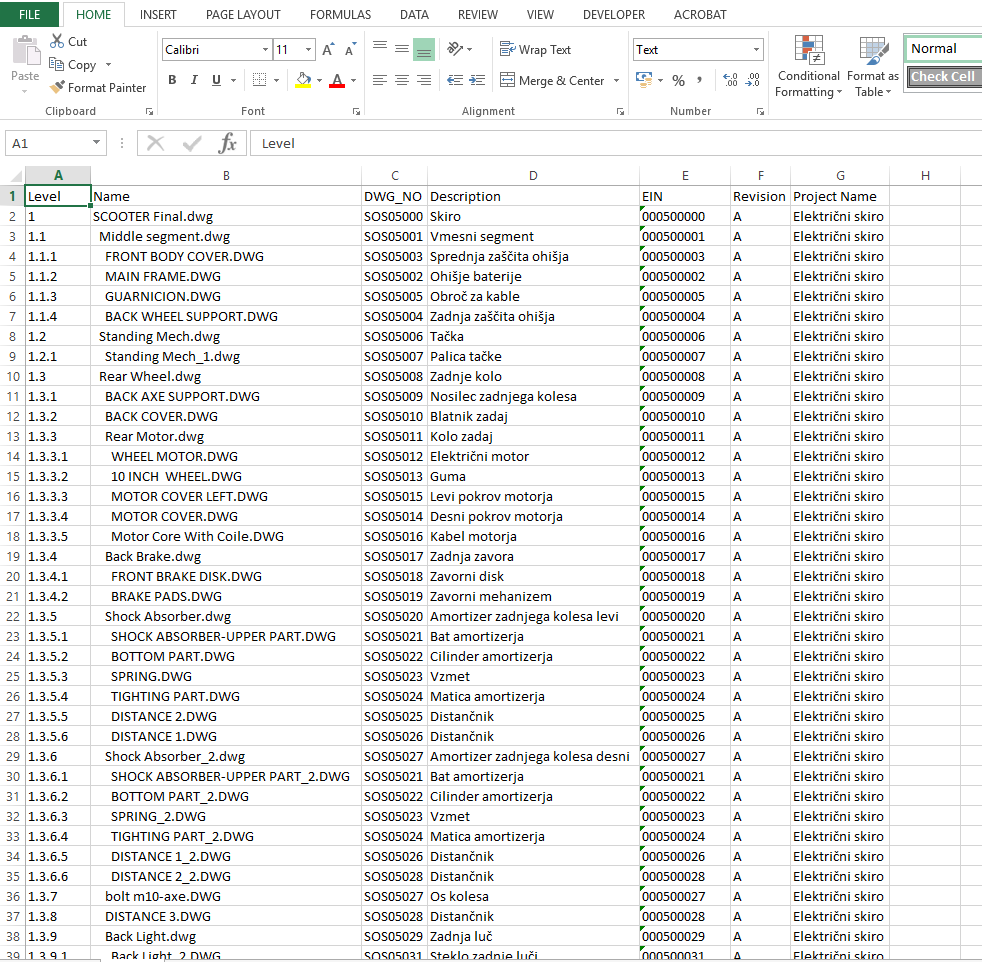
Task: Open Alignment dialog launcher
Action: tap(620, 111)
